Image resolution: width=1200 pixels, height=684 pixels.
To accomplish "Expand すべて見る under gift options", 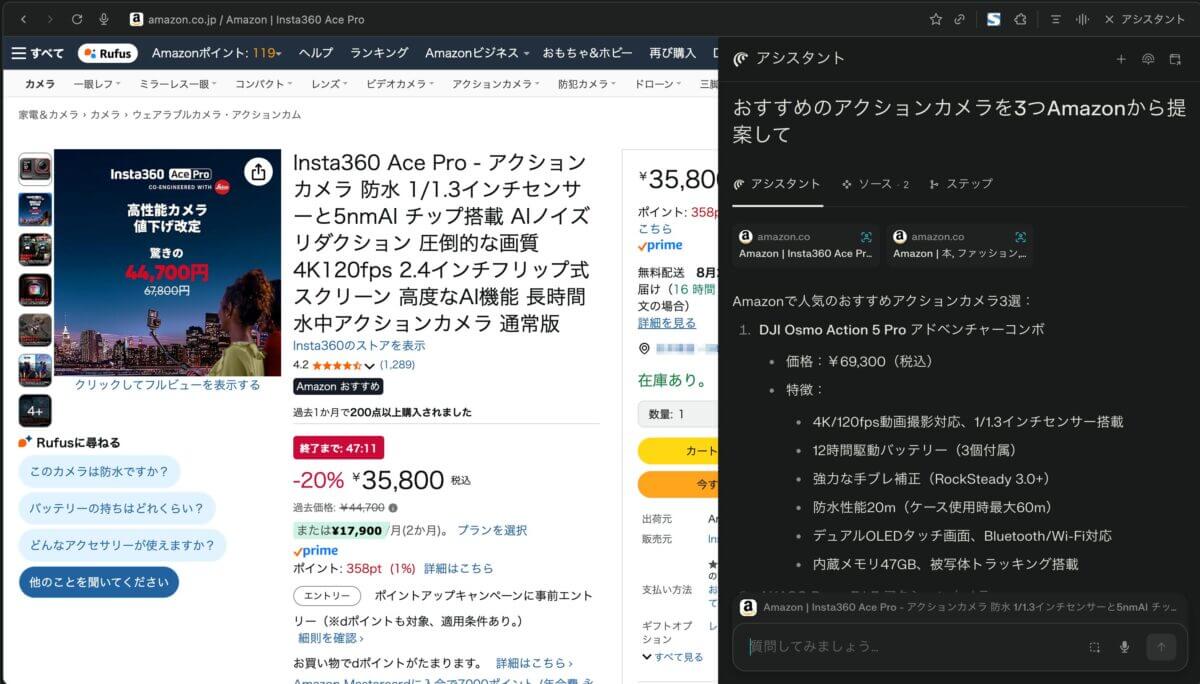I will 673,657.
